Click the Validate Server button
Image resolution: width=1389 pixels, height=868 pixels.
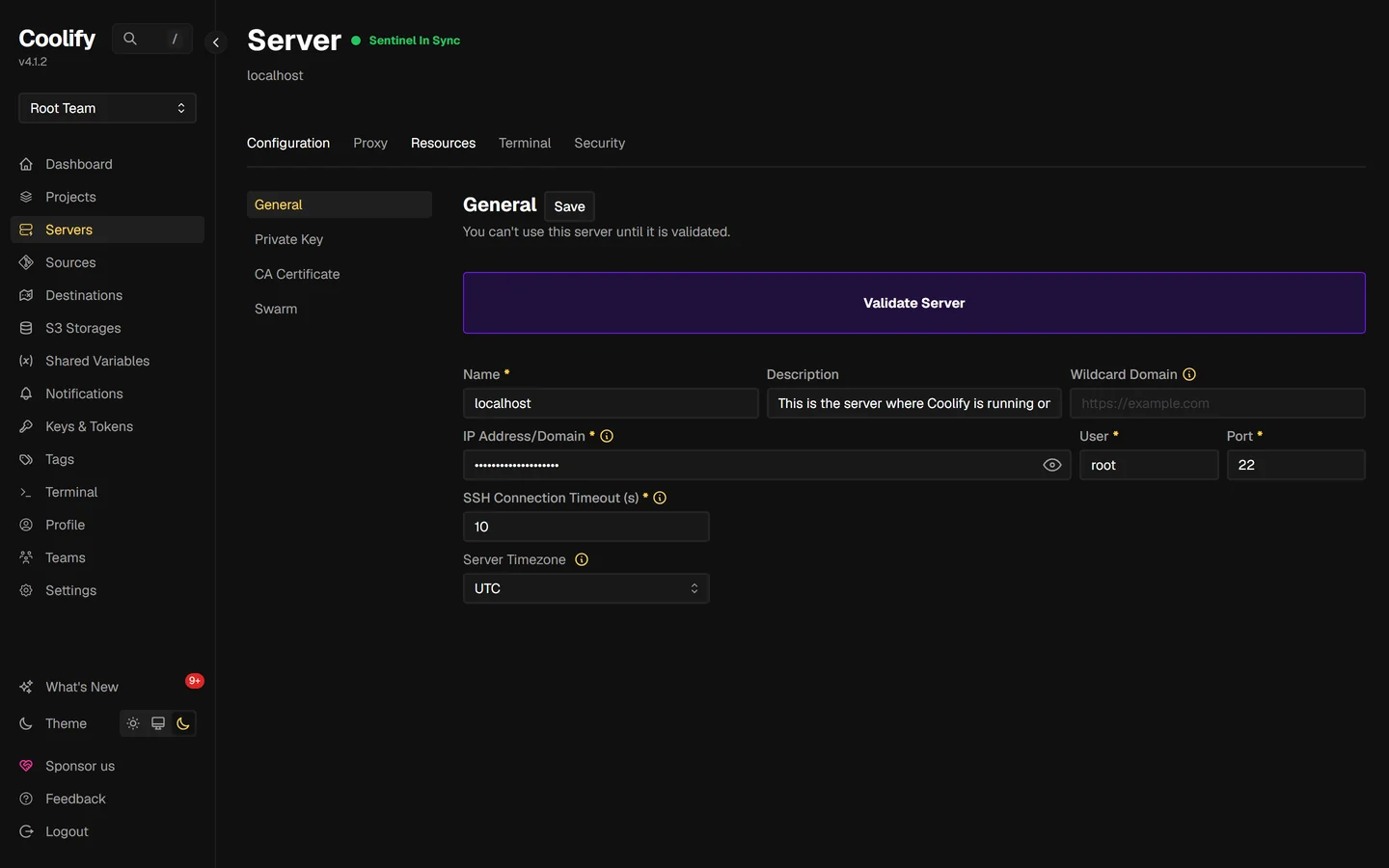point(914,303)
